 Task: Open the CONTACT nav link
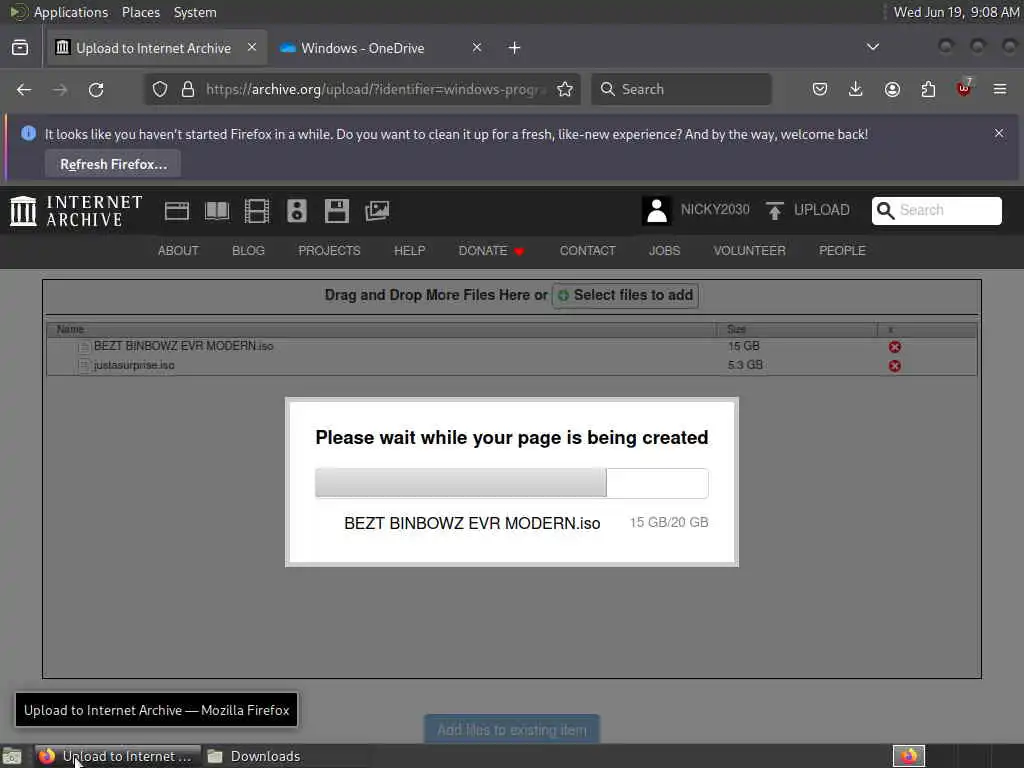(x=588, y=251)
